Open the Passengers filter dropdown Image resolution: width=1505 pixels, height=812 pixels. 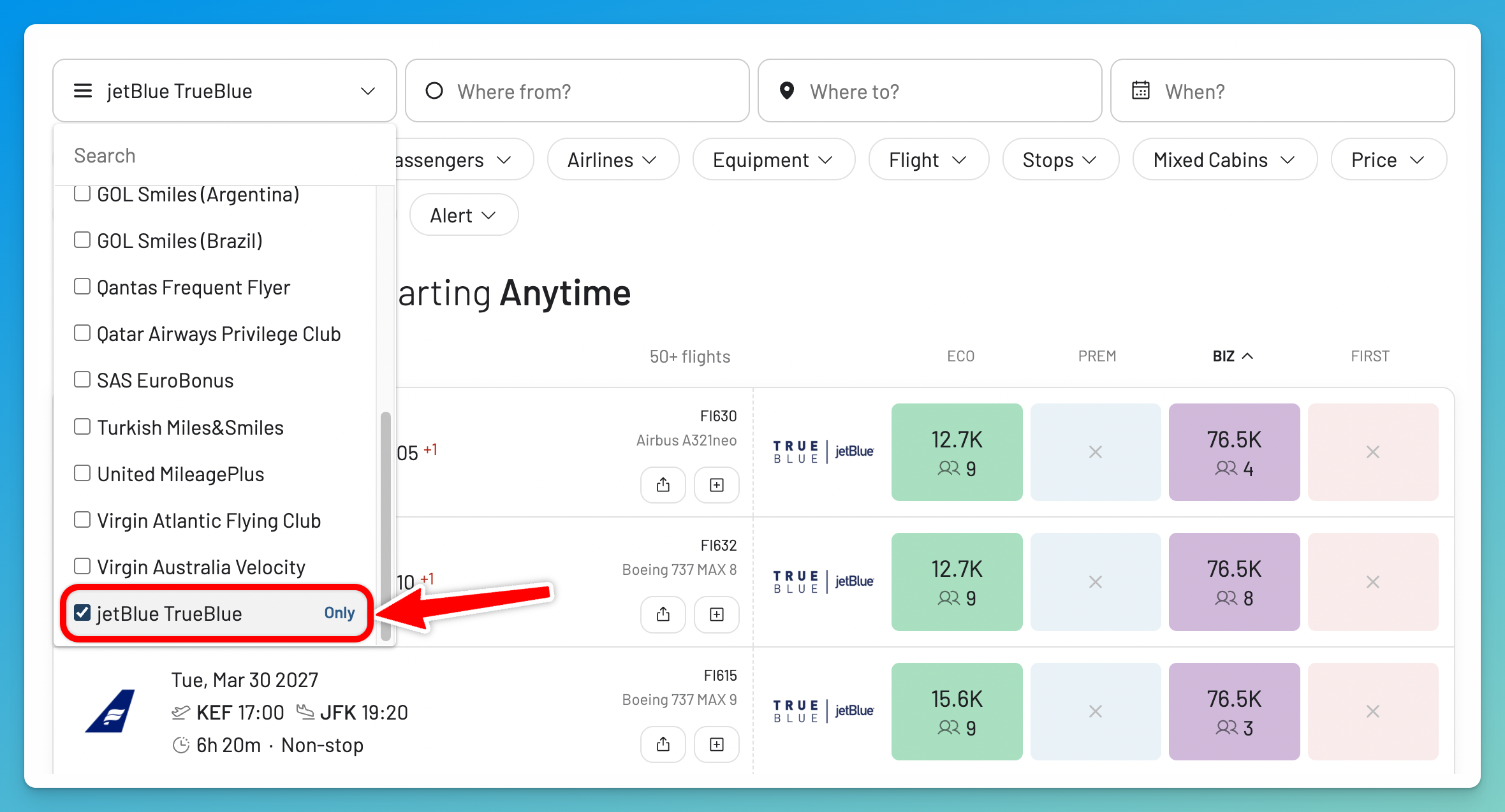pos(464,160)
